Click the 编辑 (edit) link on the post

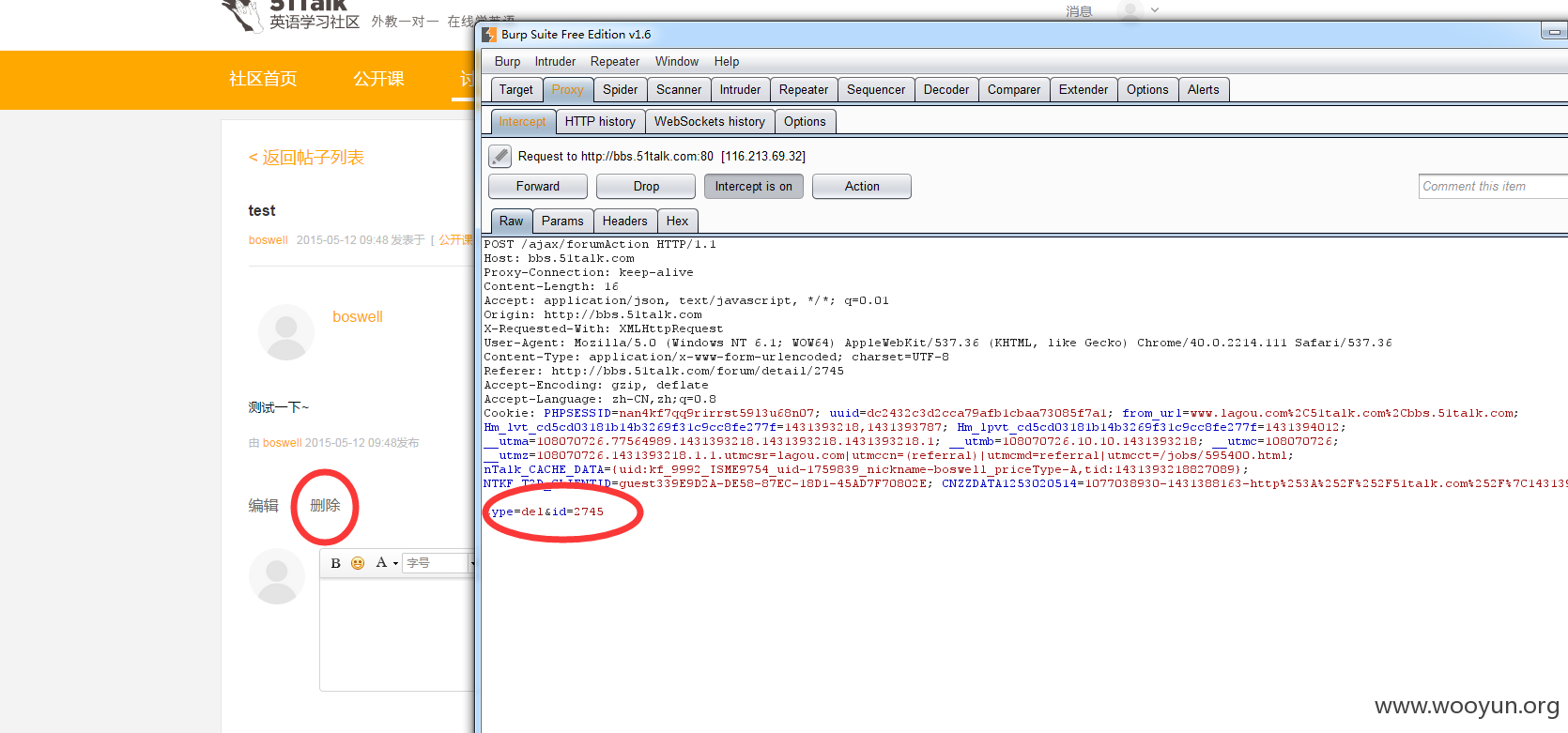coord(264,505)
